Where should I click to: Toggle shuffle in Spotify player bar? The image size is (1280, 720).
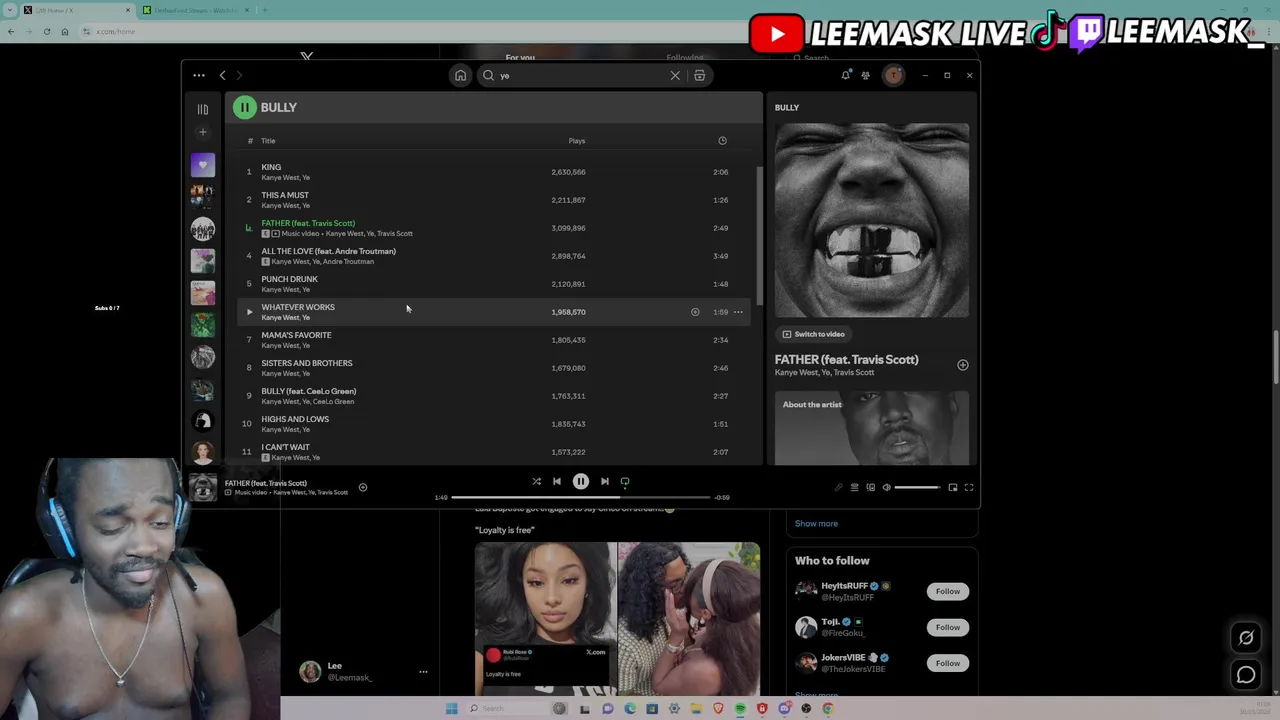tap(536, 482)
